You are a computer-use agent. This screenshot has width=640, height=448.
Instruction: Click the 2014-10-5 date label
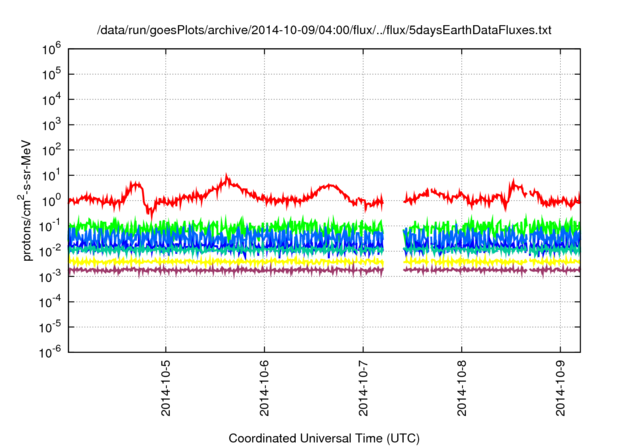[166, 388]
